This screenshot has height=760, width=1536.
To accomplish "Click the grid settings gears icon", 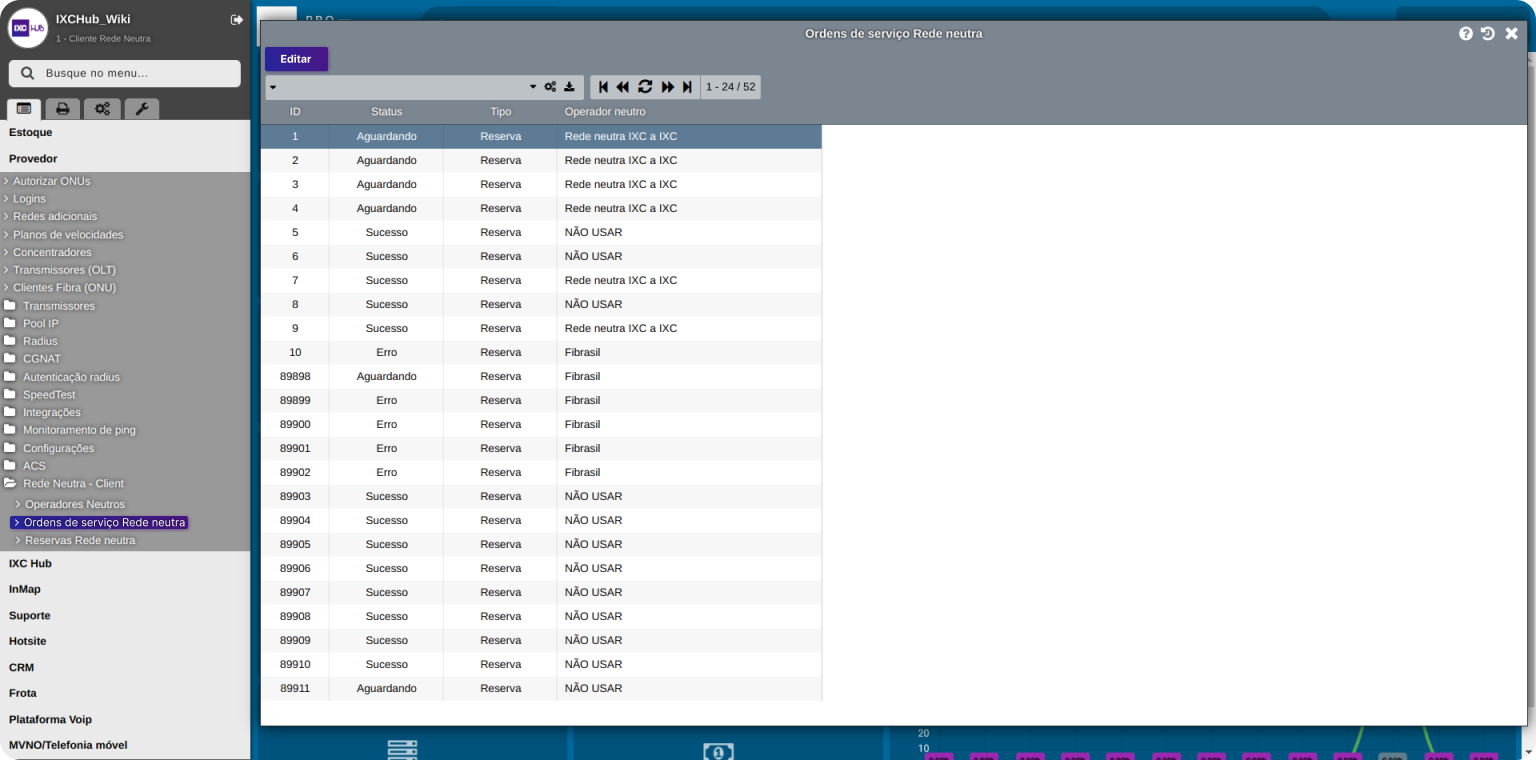I will [550, 87].
